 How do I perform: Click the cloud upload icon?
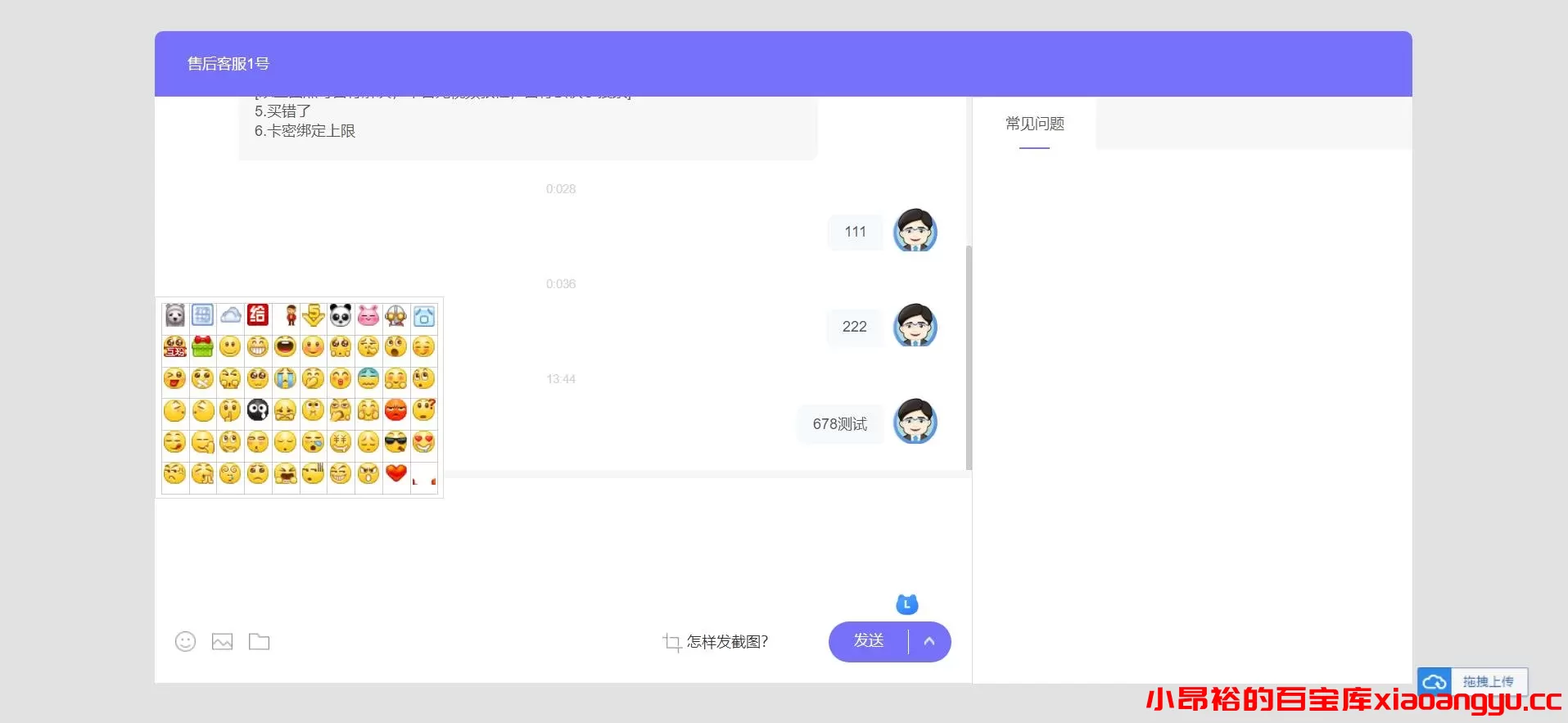(x=1435, y=681)
